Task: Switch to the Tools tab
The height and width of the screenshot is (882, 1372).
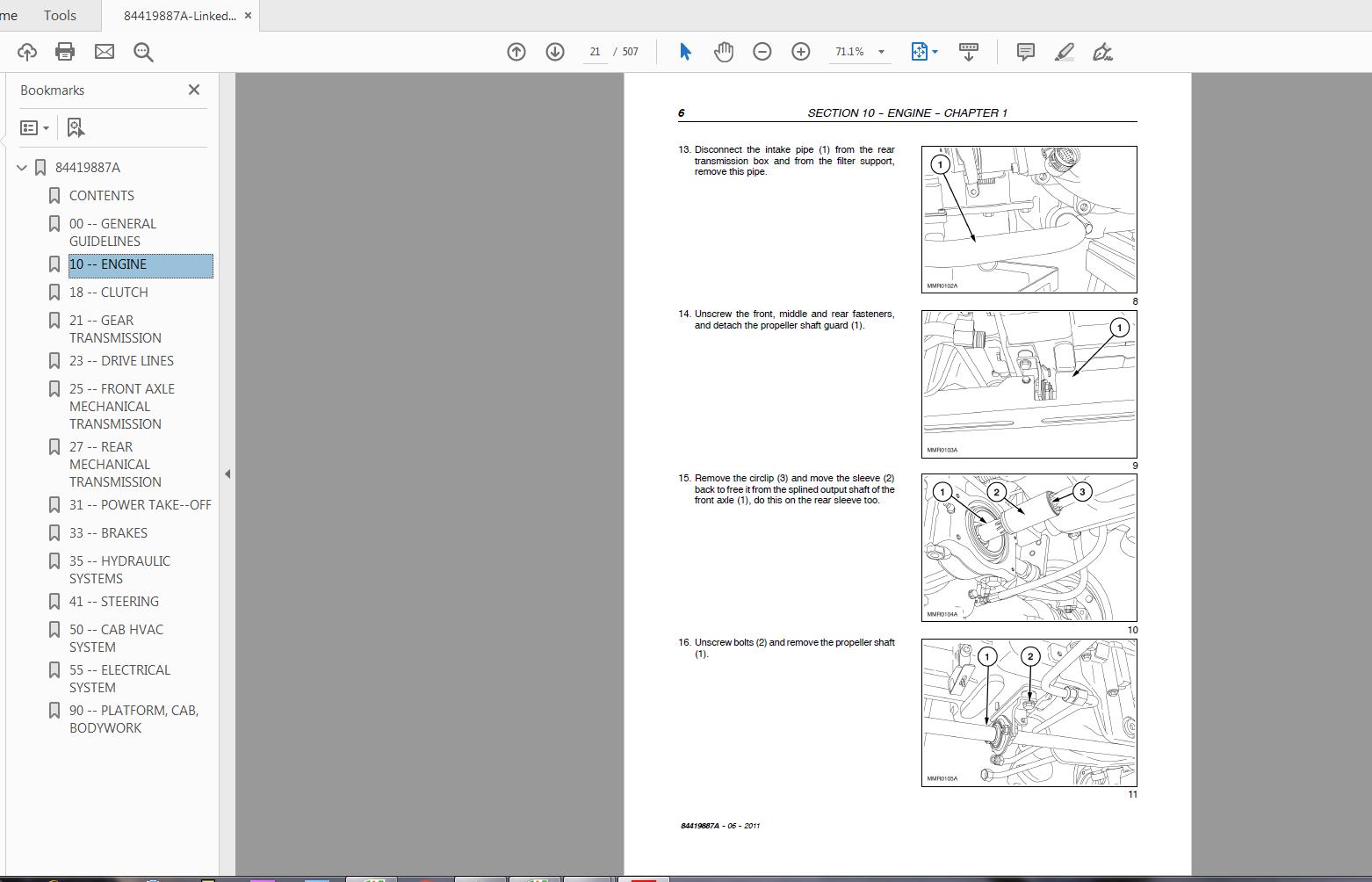Action: click(x=60, y=15)
